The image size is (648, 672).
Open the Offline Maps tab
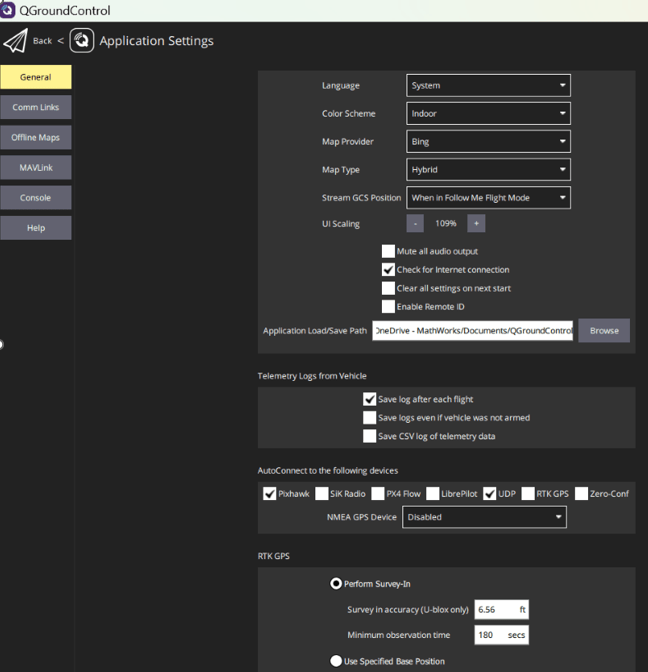pos(35,137)
